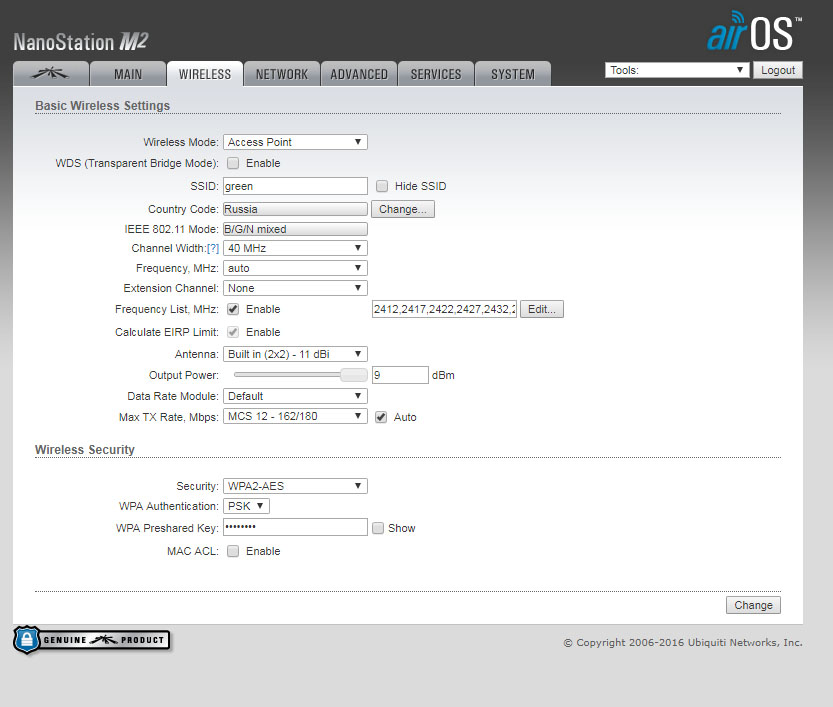The image size is (833, 707).
Task: Click the IEEE 802.11 Mode field
Action: pyautogui.click(x=295, y=229)
